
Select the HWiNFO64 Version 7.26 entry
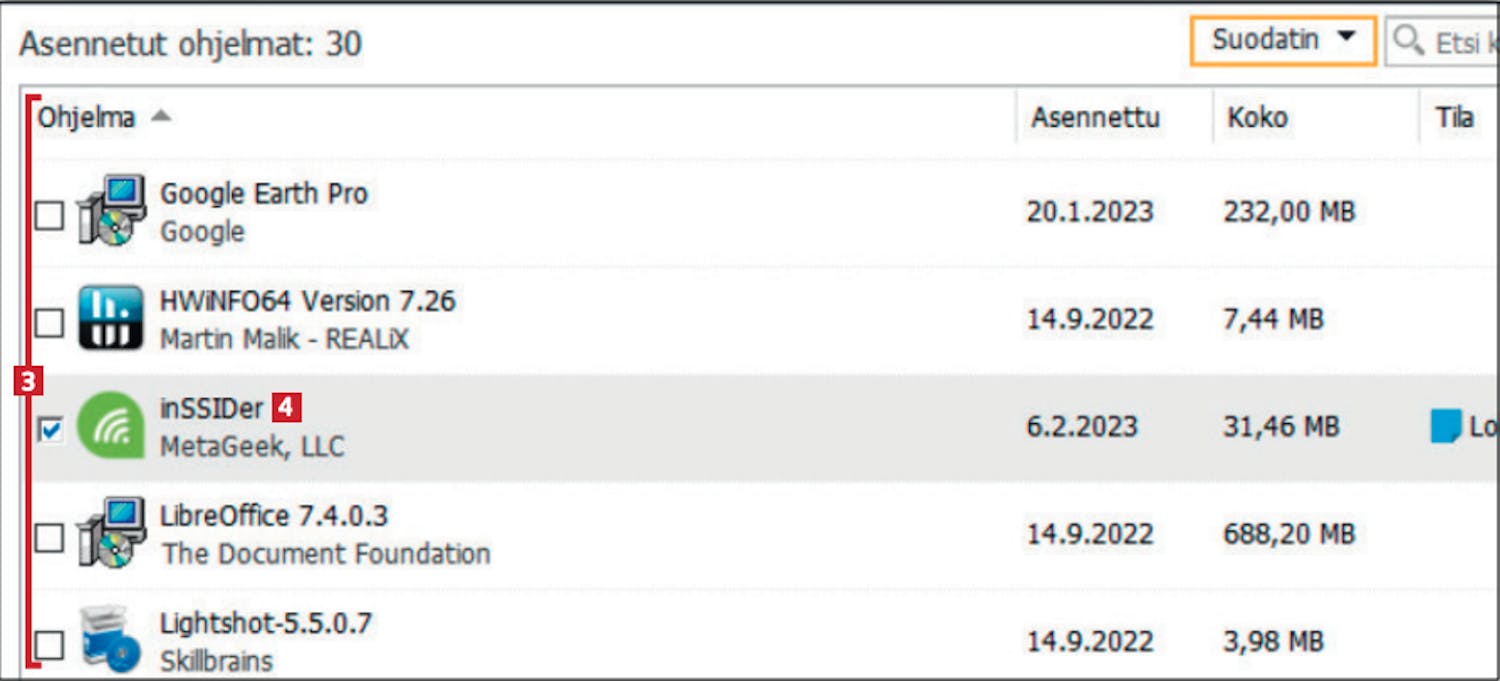pyautogui.click(x=307, y=301)
